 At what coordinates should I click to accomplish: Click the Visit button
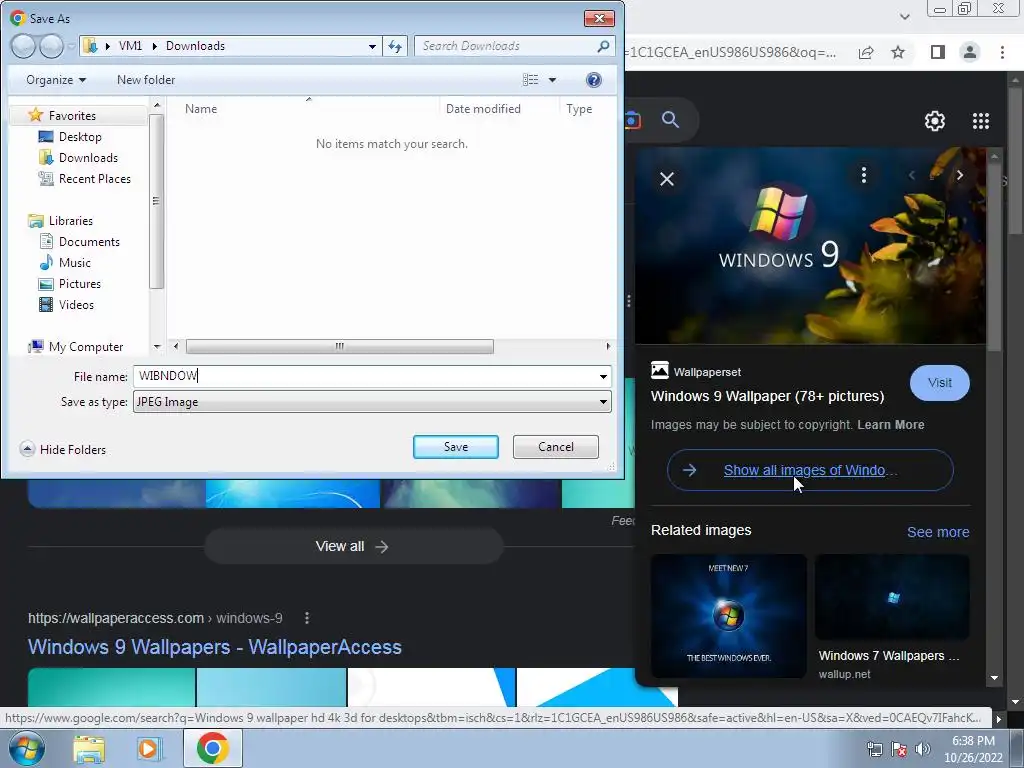coord(939,383)
